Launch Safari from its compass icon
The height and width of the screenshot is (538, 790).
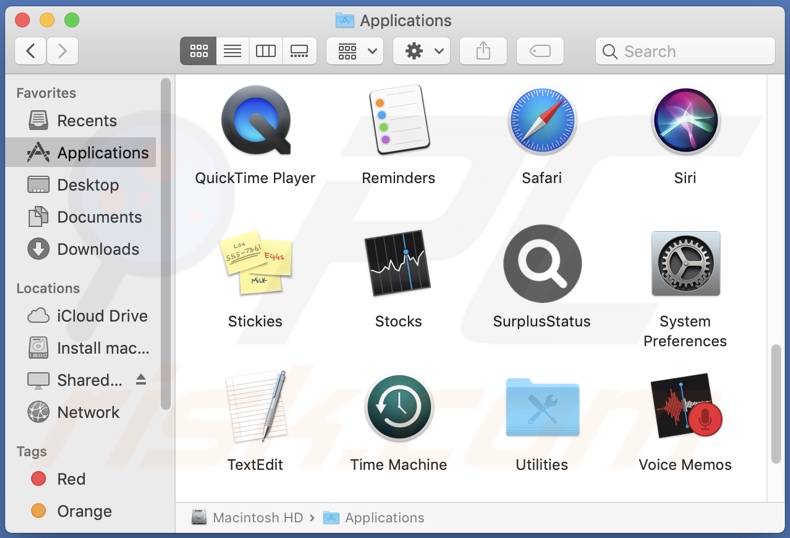(542, 121)
